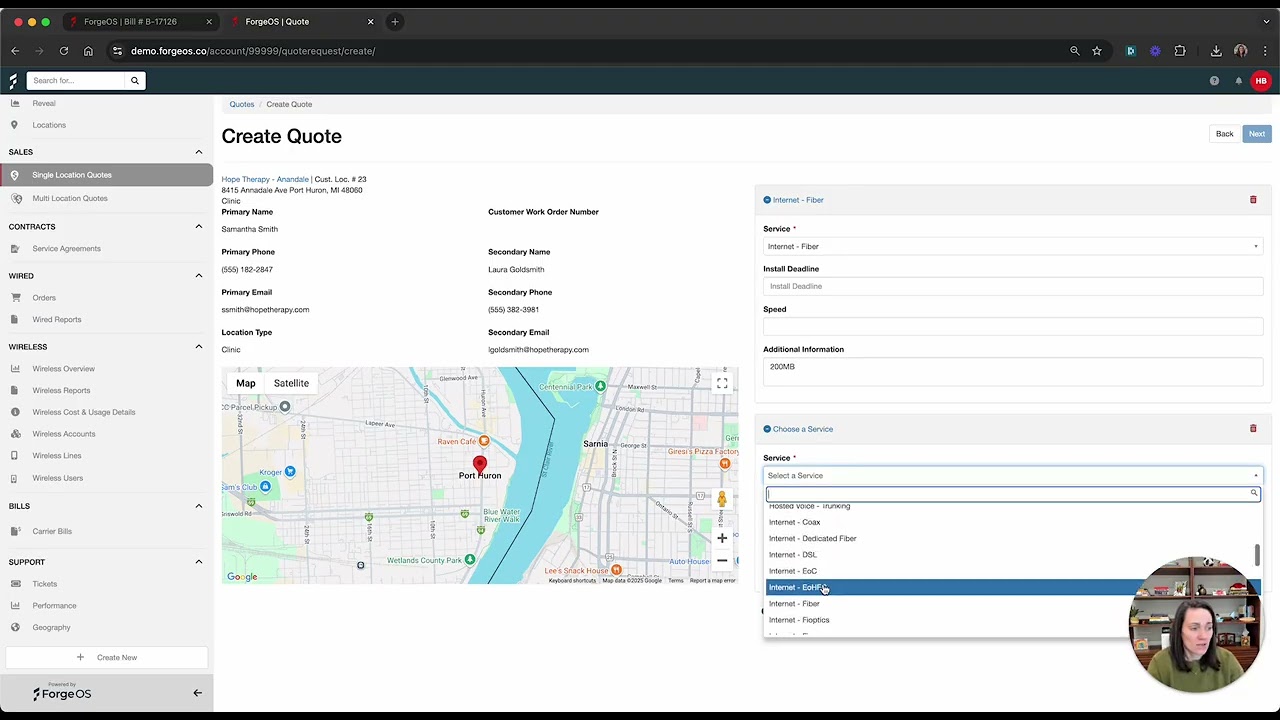The image size is (1280, 720).
Task: Zoom out on the map
Action: [722, 560]
